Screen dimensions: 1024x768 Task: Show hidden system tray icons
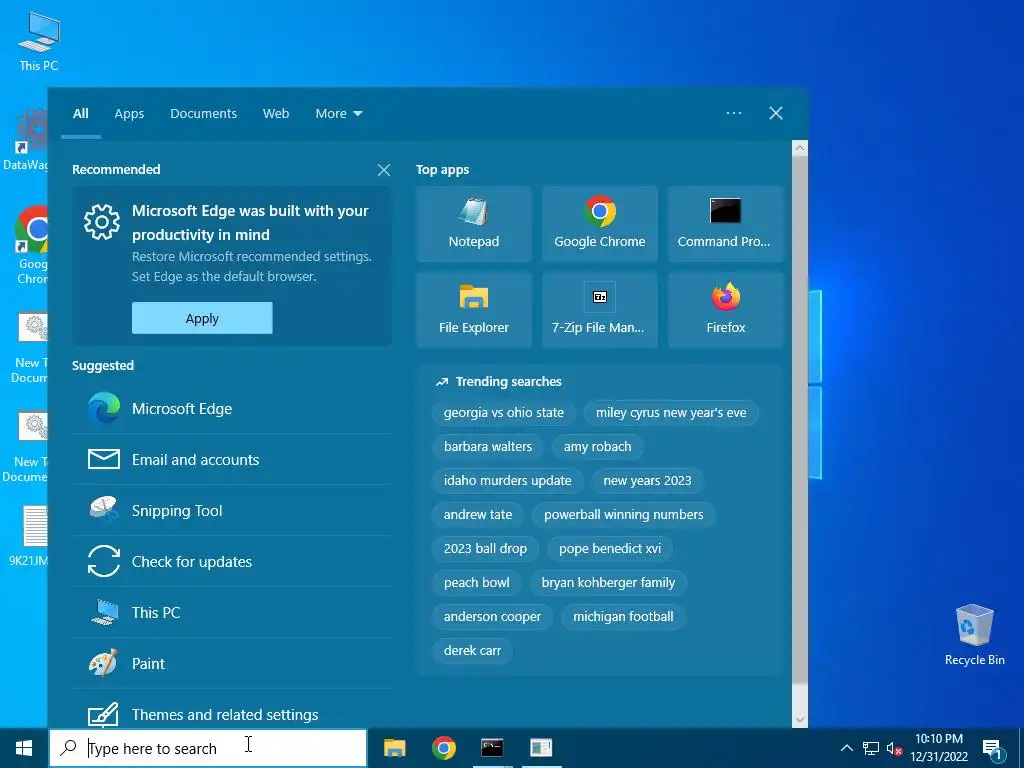846,748
